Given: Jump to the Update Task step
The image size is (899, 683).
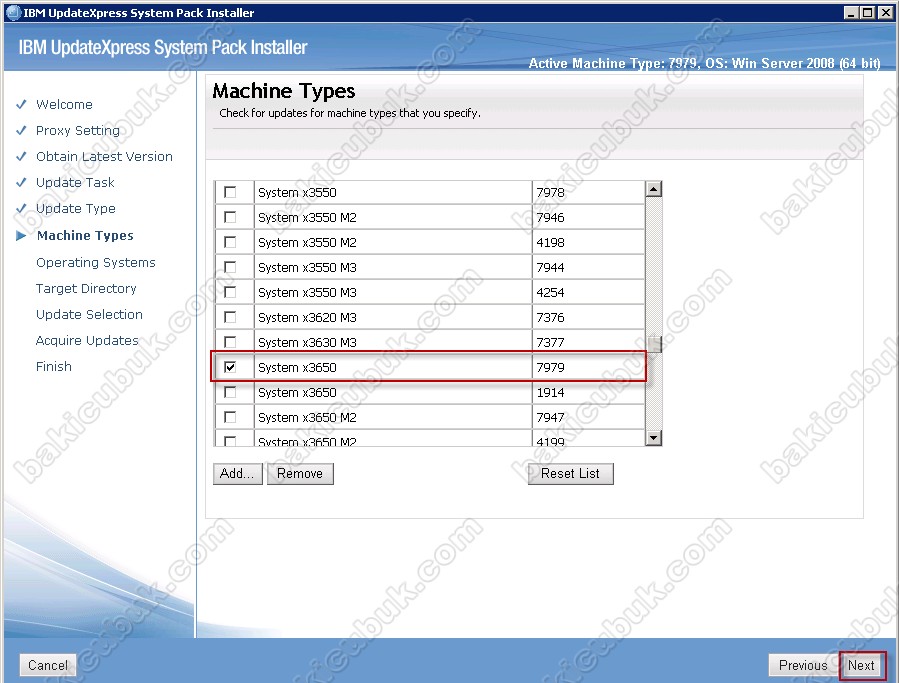Looking at the screenshot, I should 75,183.
